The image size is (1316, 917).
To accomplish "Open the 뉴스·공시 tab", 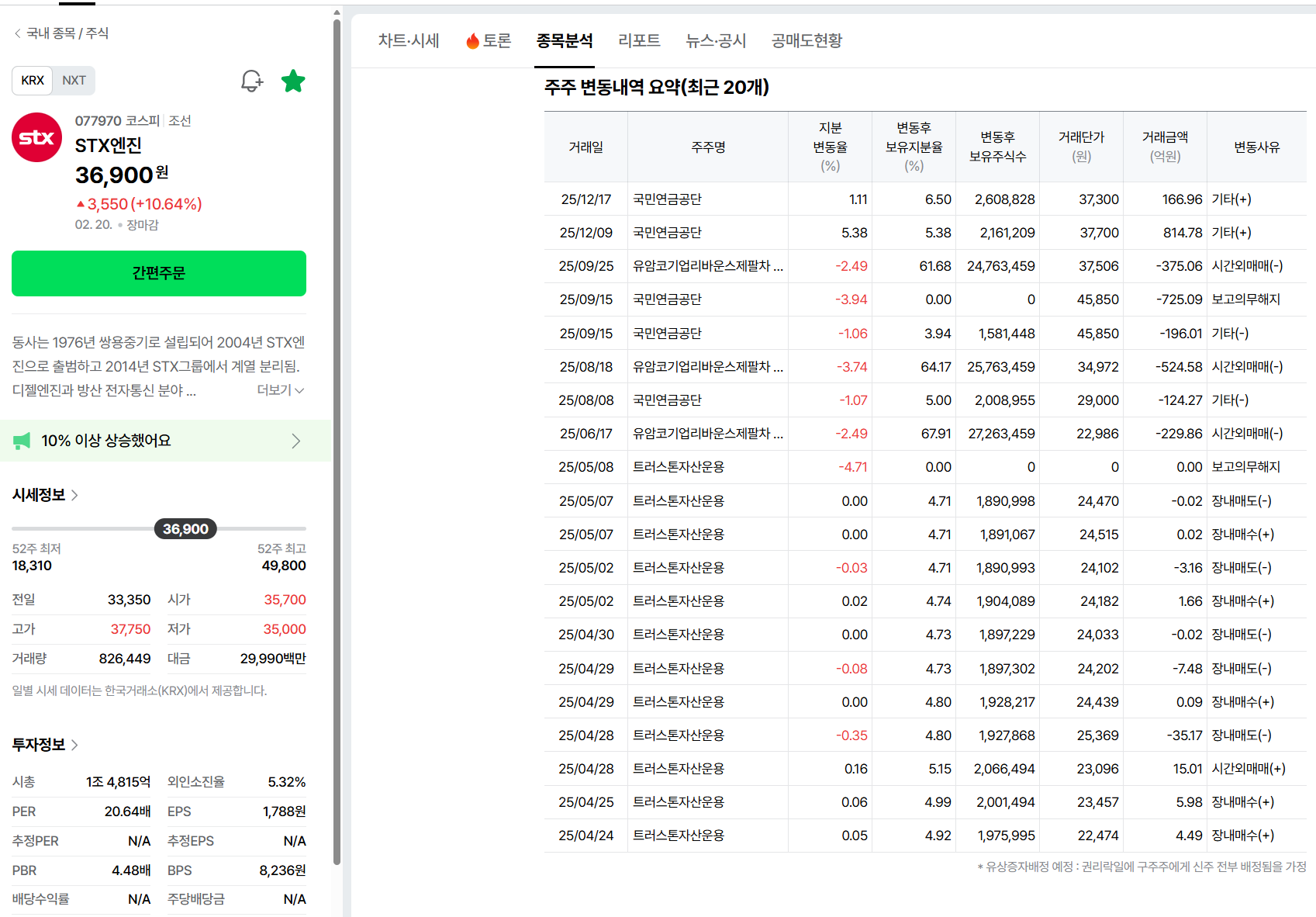I will coord(716,41).
